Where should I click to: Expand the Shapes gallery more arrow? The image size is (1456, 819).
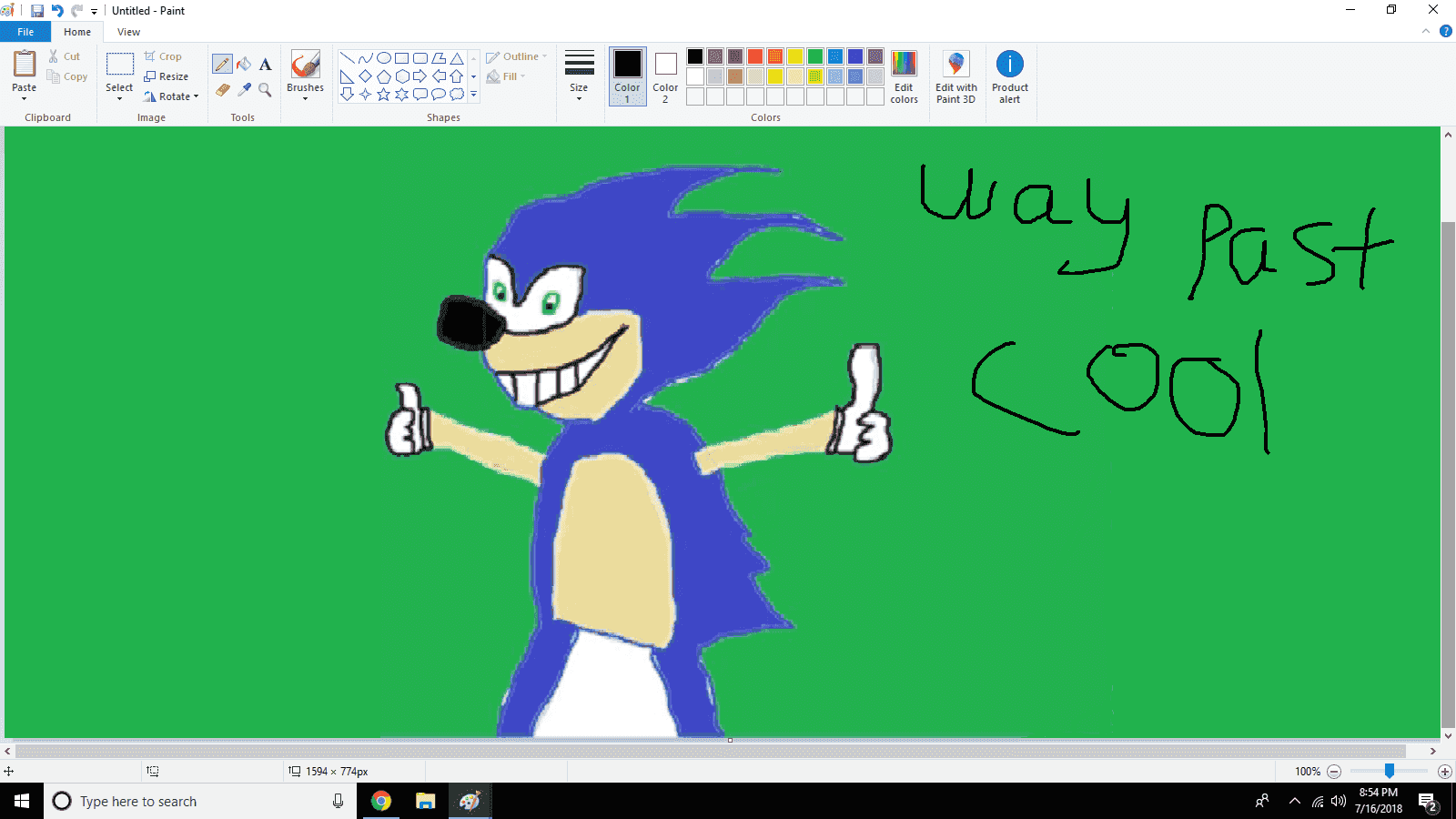[473, 94]
